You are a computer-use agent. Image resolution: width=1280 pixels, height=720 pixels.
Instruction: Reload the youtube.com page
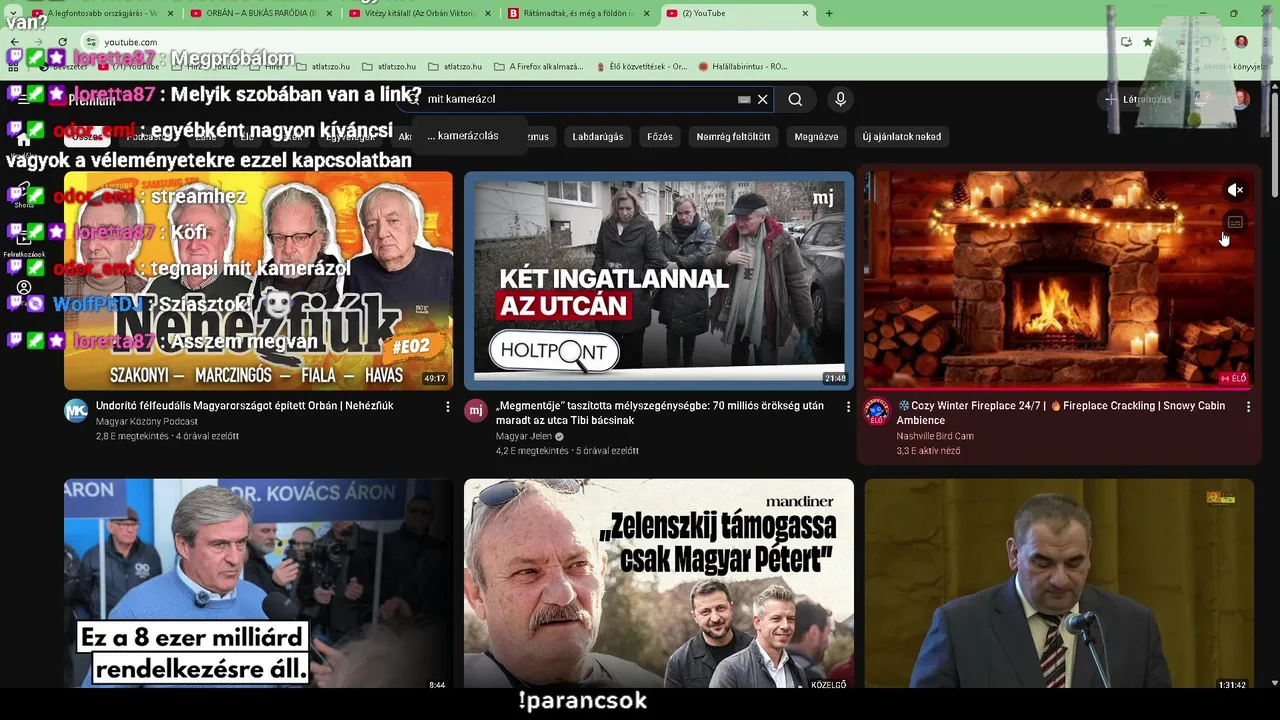tap(62, 42)
